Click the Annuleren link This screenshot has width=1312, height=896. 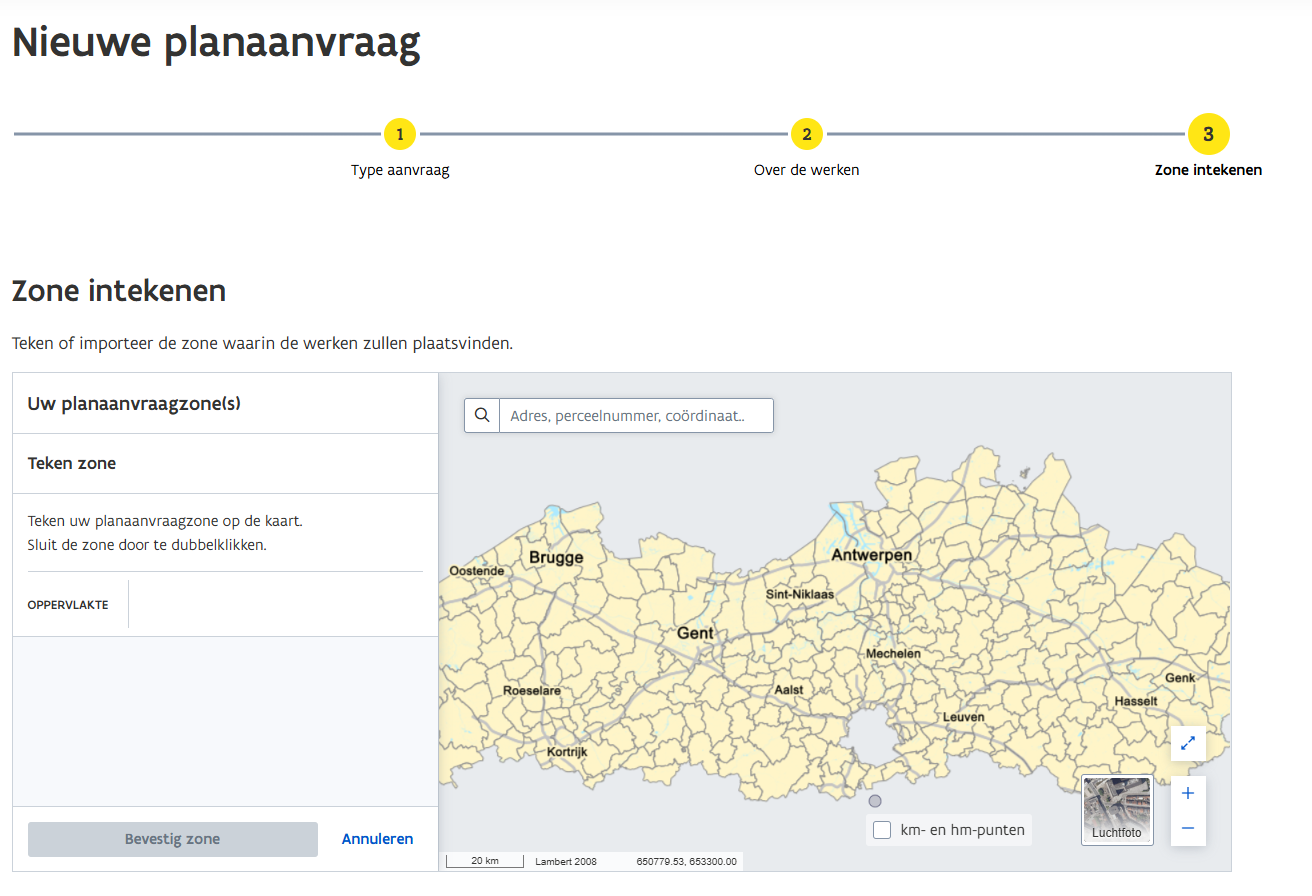(x=377, y=839)
